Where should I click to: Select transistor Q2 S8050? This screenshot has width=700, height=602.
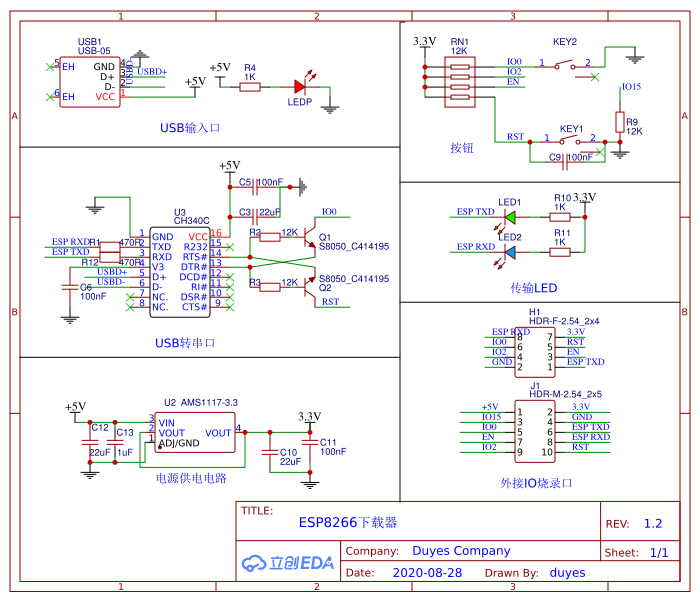pyautogui.click(x=310, y=287)
